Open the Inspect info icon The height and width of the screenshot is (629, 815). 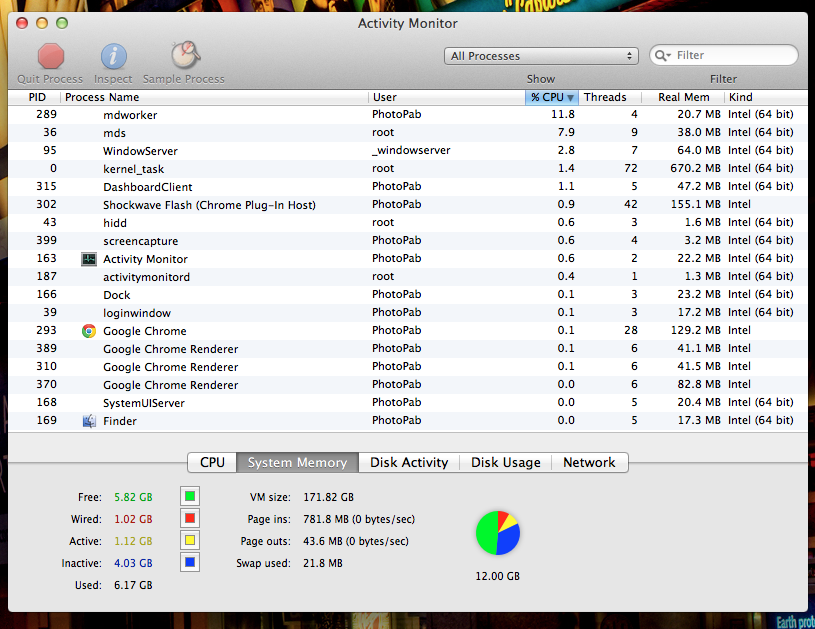pos(113,56)
